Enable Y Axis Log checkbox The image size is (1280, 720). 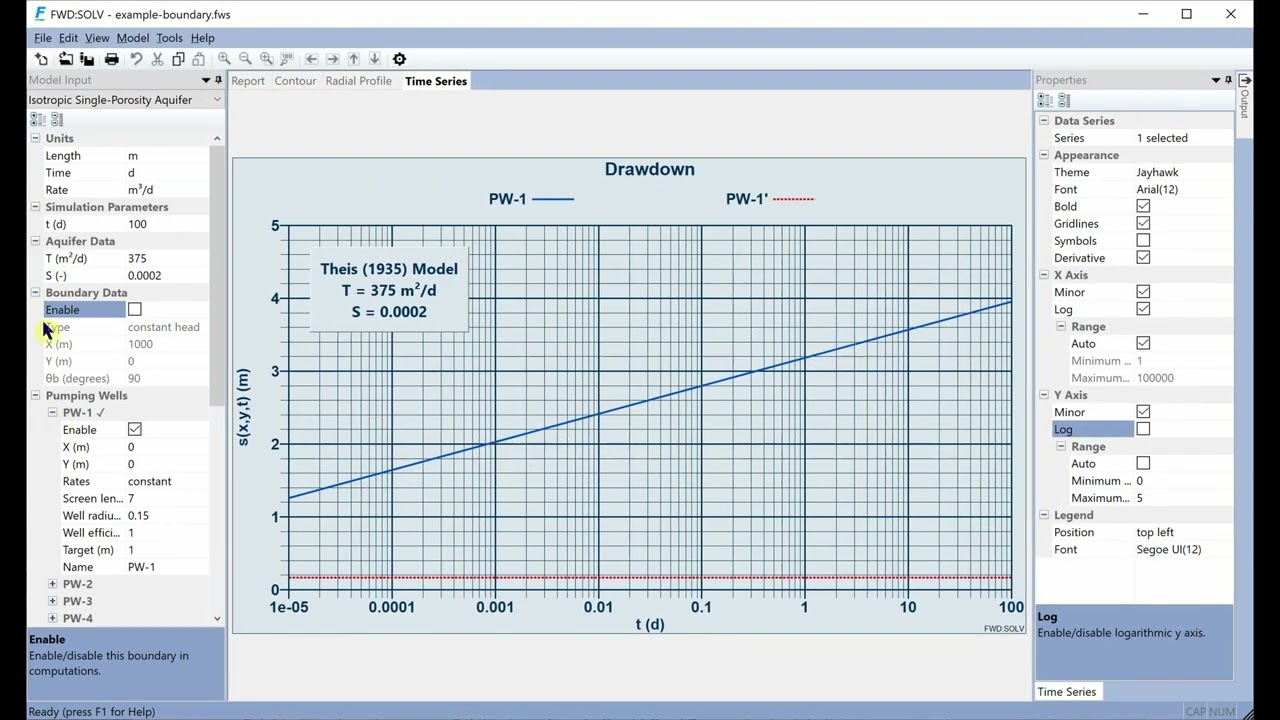[1143, 429]
